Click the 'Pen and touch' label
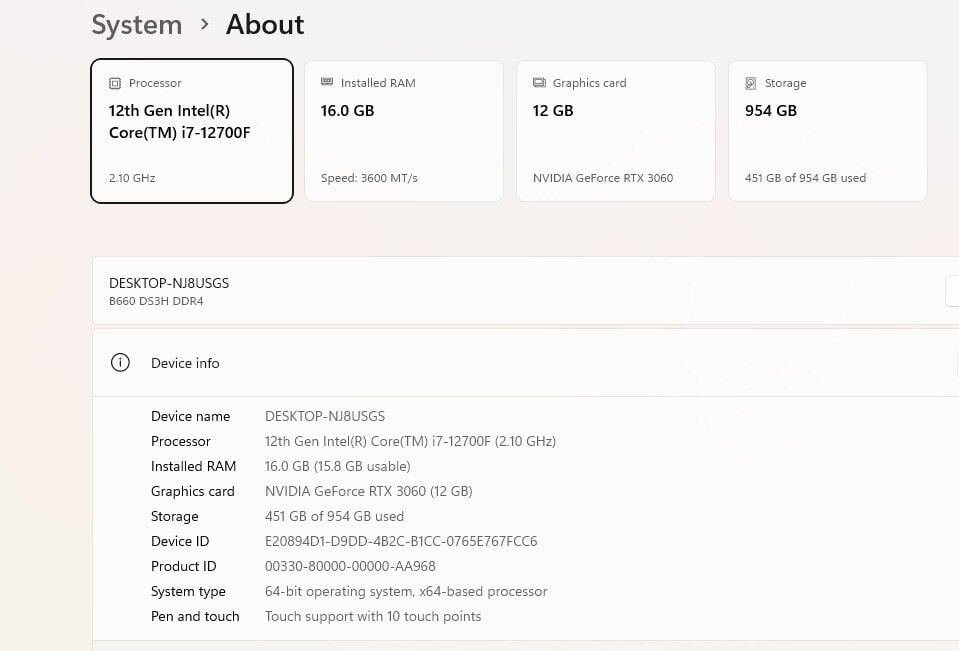 click(x=195, y=617)
